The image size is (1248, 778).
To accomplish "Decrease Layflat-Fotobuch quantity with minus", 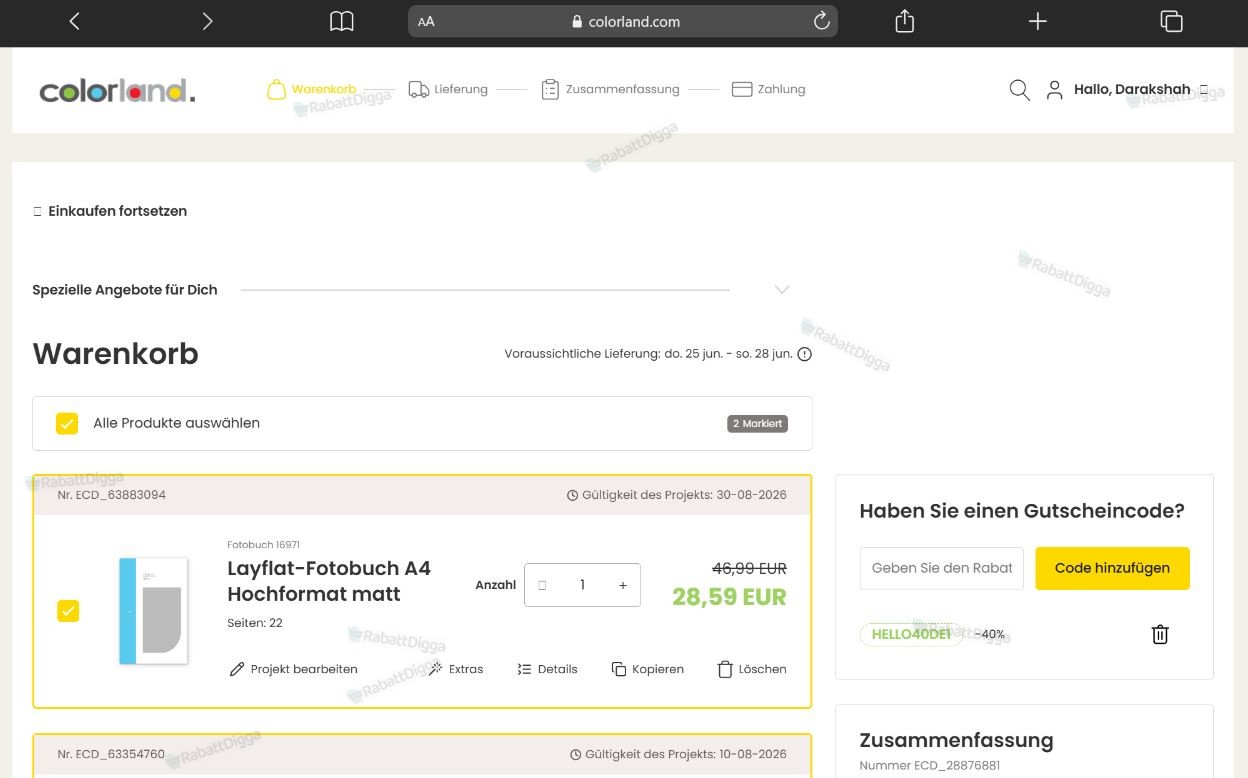I will 542,585.
